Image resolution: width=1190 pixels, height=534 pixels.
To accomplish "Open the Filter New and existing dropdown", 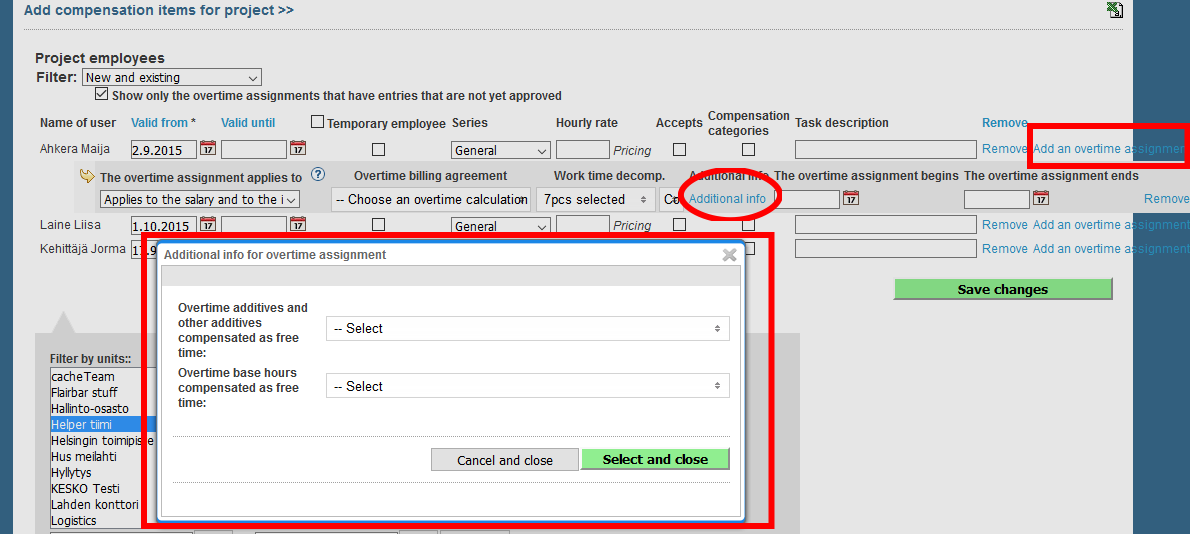I will [172, 77].
